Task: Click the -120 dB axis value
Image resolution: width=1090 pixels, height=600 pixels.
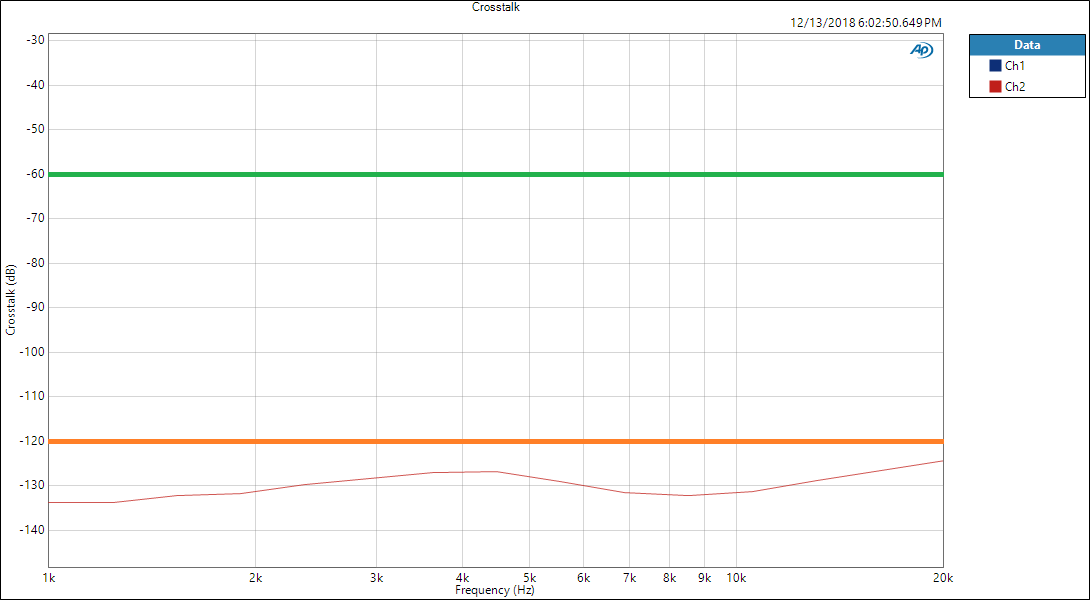Action: 33,441
